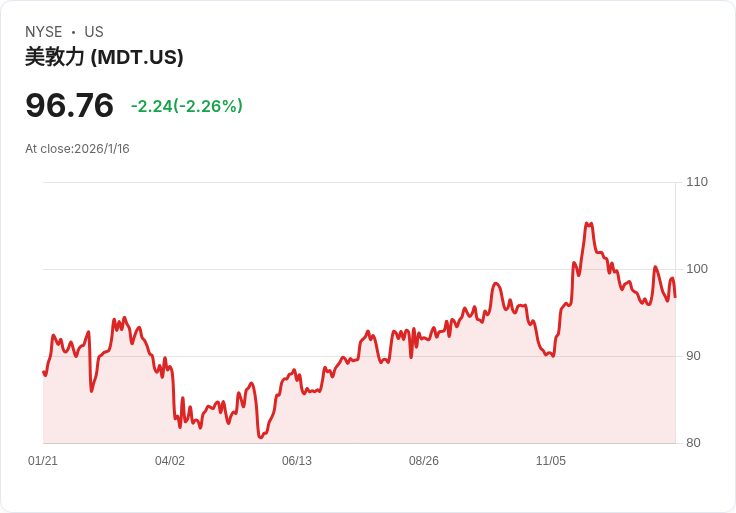Open the 美敦力 (MDT.US) stock title
Screen dimensions: 736x513
104,57
